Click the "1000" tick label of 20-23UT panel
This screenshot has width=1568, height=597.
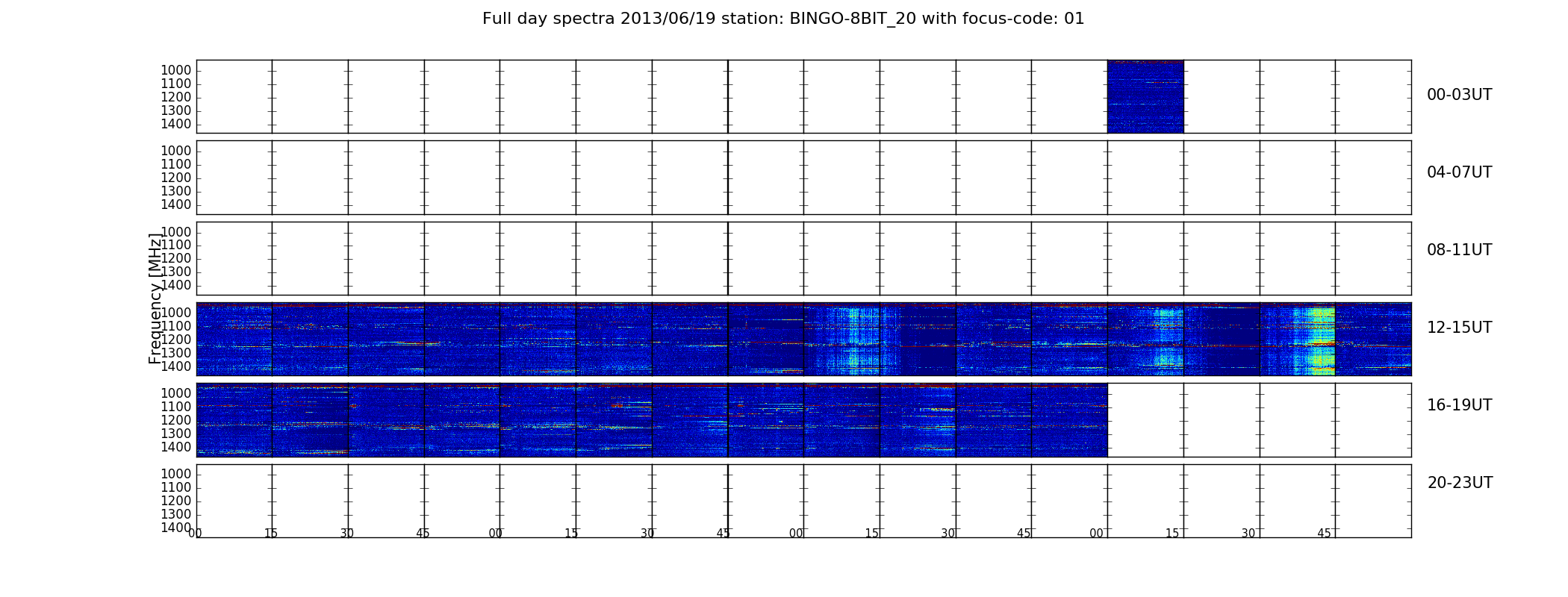[x=175, y=474]
